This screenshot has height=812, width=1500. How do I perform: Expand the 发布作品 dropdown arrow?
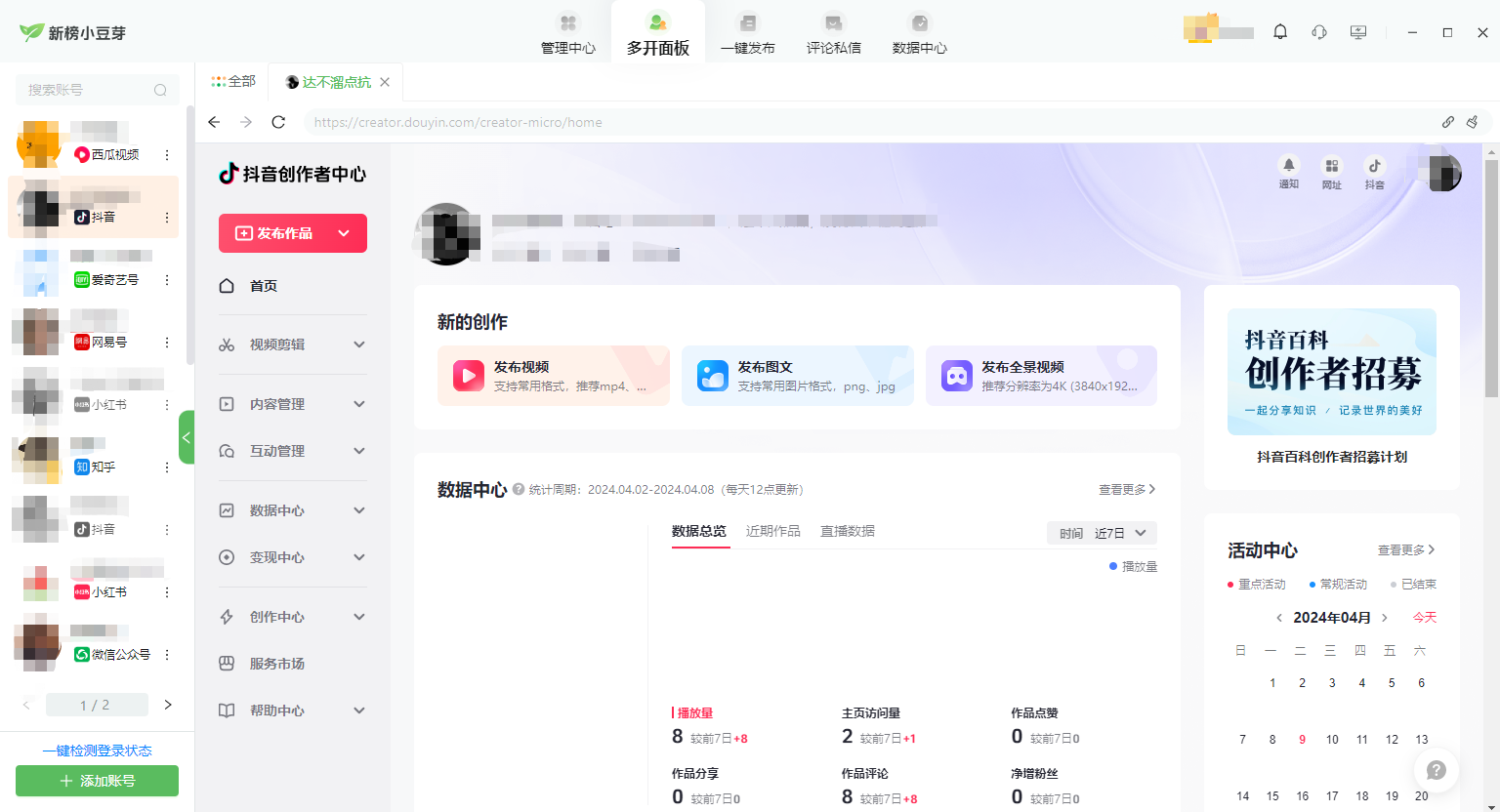pyautogui.click(x=344, y=233)
